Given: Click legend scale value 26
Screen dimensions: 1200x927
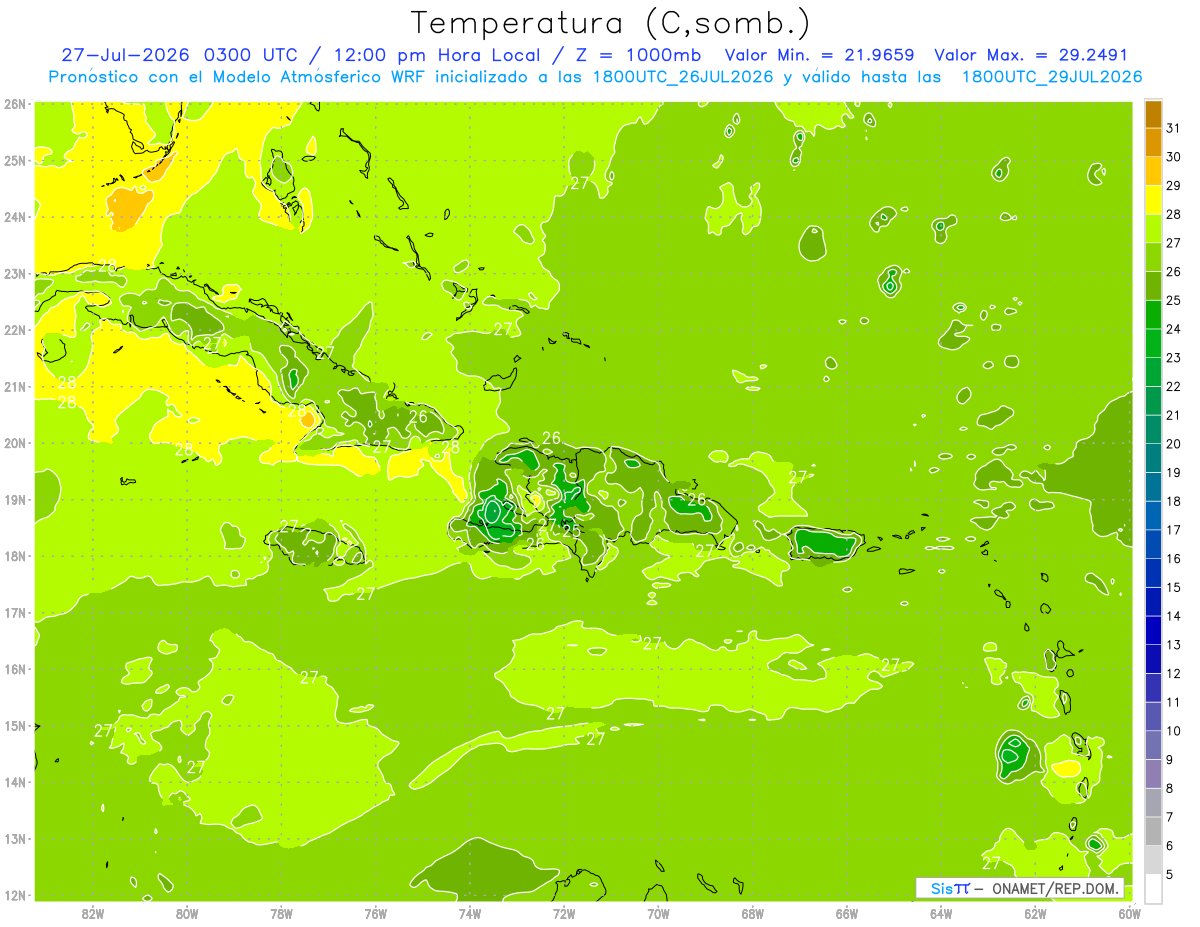Looking at the screenshot, I should click(1173, 272).
